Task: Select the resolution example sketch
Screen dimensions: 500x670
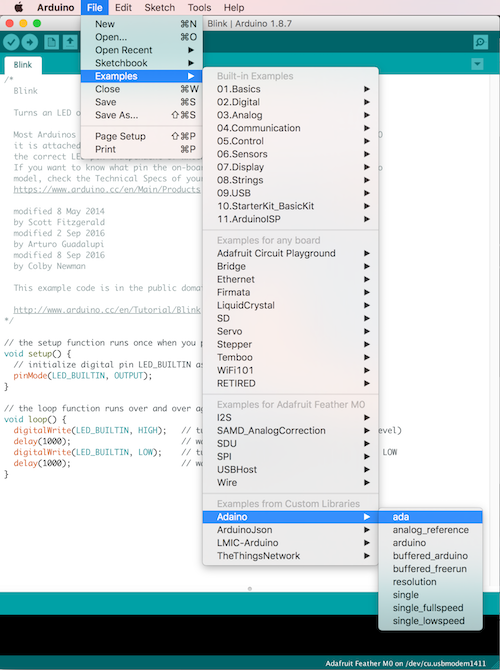Action: point(430,582)
